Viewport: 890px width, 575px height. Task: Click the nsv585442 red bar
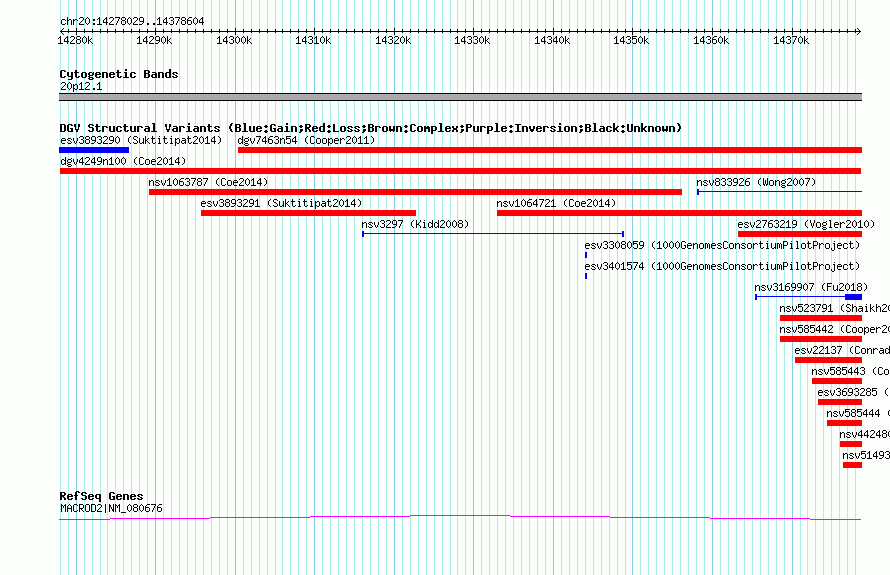(821, 339)
